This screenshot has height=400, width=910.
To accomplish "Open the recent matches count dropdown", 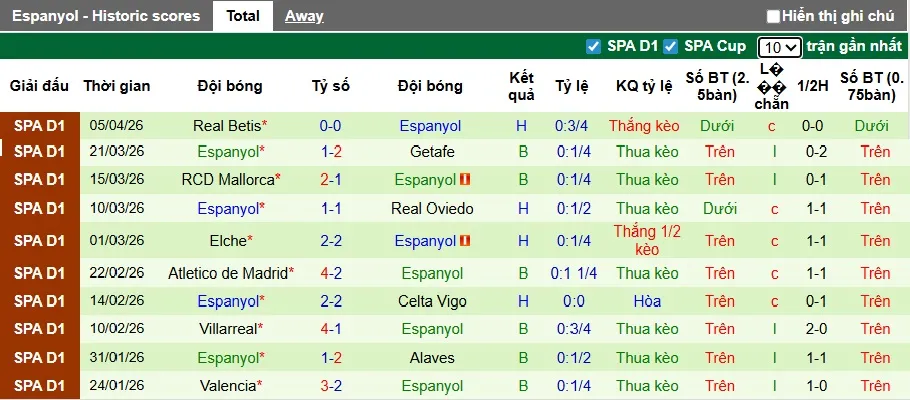I will [x=779, y=47].
